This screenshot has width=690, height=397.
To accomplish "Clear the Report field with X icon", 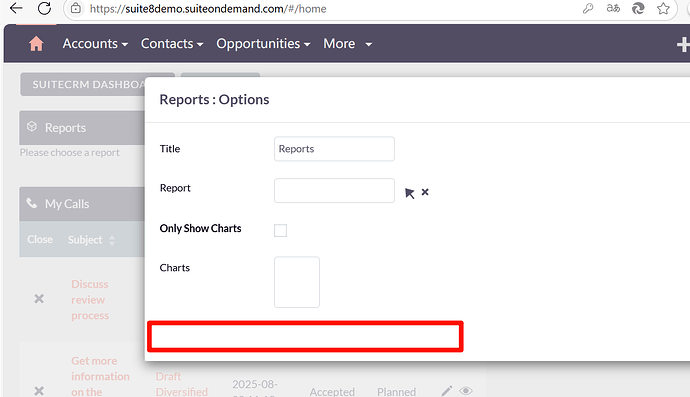I will tap(425, 192).
